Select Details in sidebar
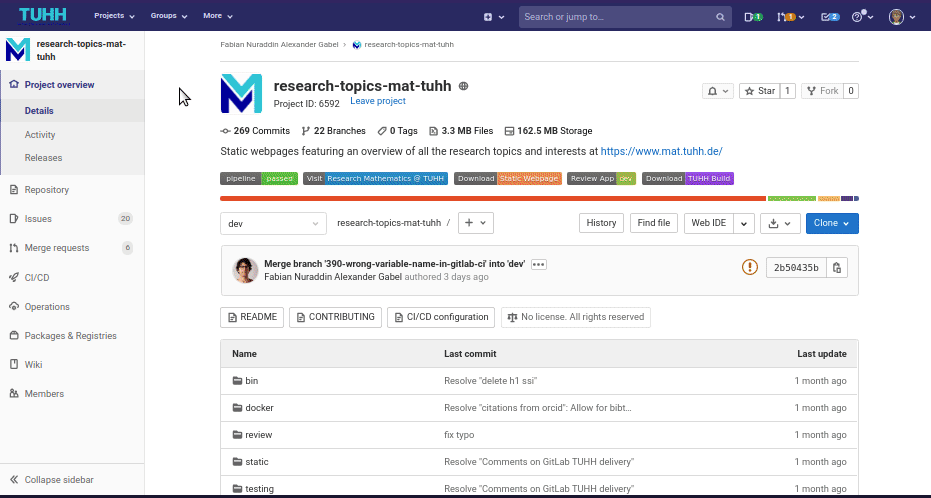The height and width of the screenshot is (498, 931). [72, 111]
